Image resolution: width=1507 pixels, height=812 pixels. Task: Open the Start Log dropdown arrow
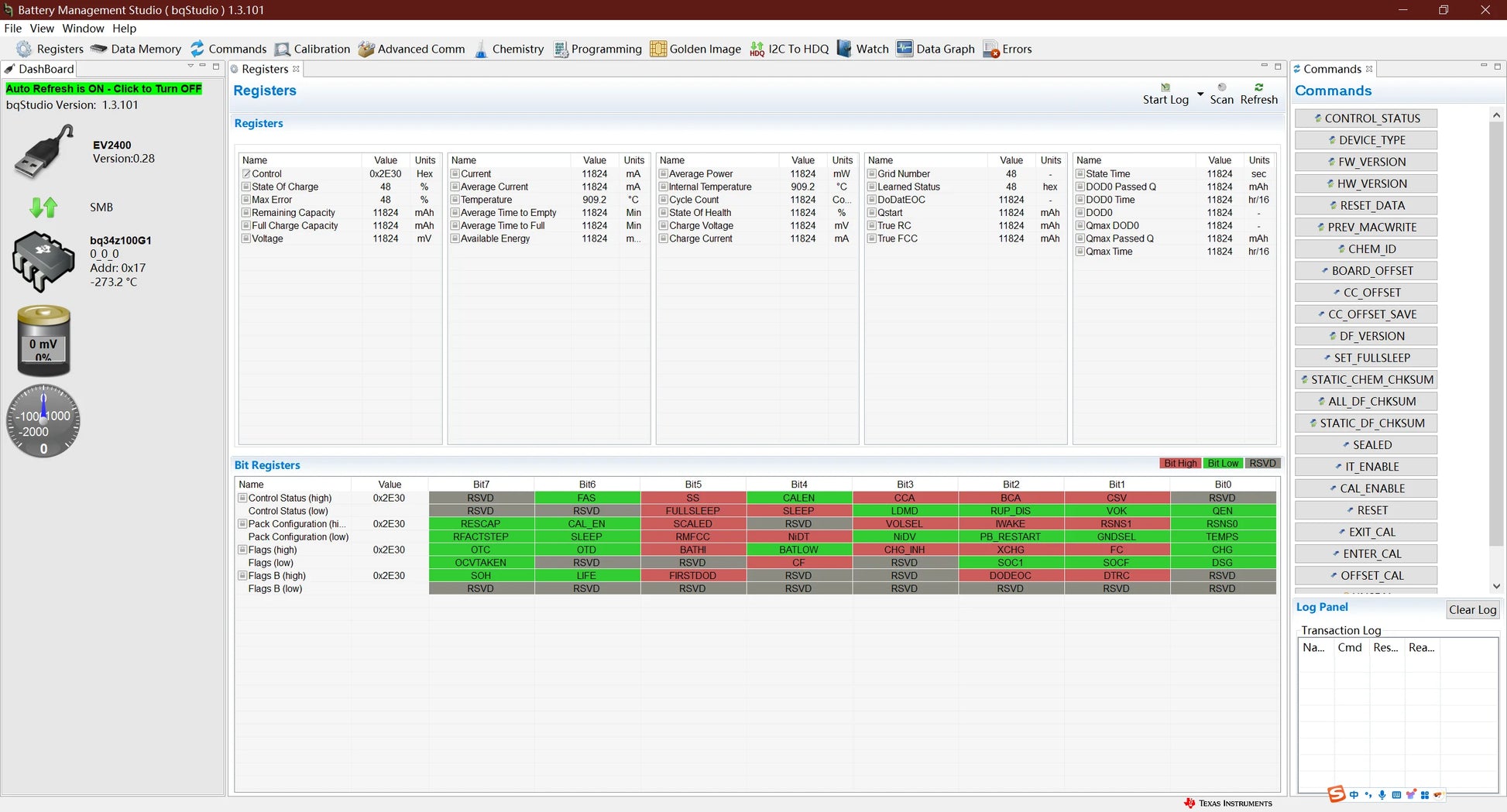pyautogui.click(x=1200, y=94)
